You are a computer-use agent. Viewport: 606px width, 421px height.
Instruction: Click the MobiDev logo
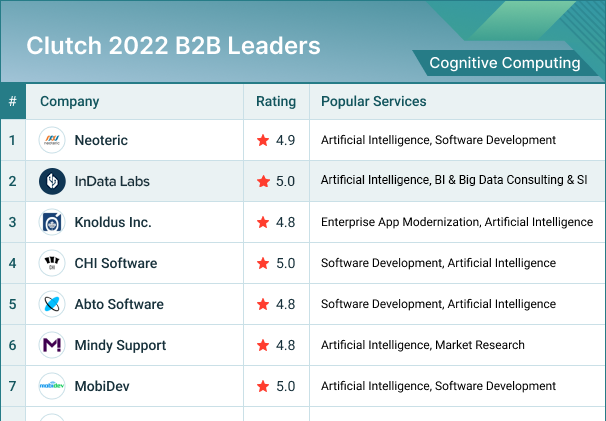(x=52, y=386)
